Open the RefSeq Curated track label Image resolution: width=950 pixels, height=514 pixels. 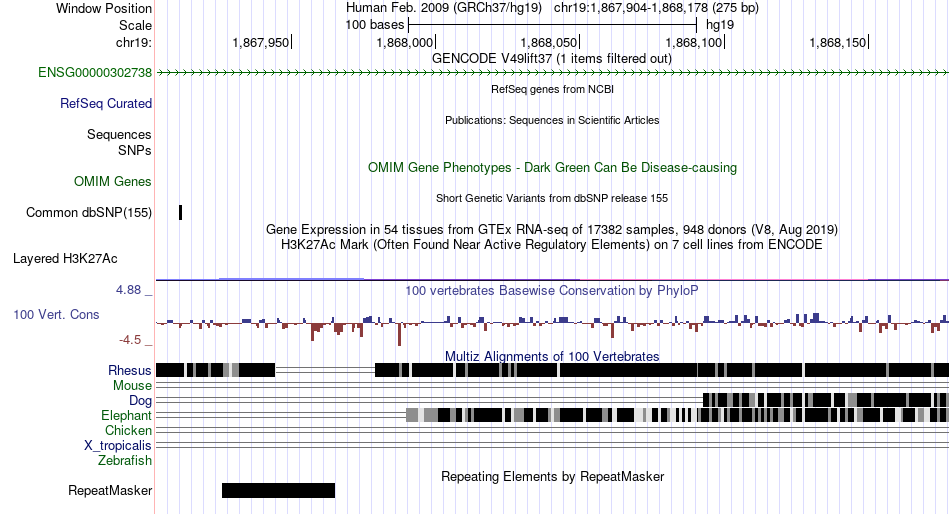[x=106, y=104]
